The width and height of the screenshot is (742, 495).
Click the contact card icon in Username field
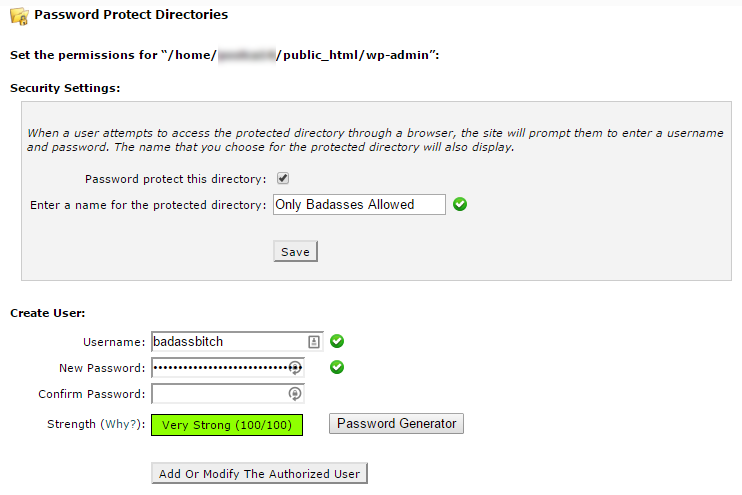313,341
